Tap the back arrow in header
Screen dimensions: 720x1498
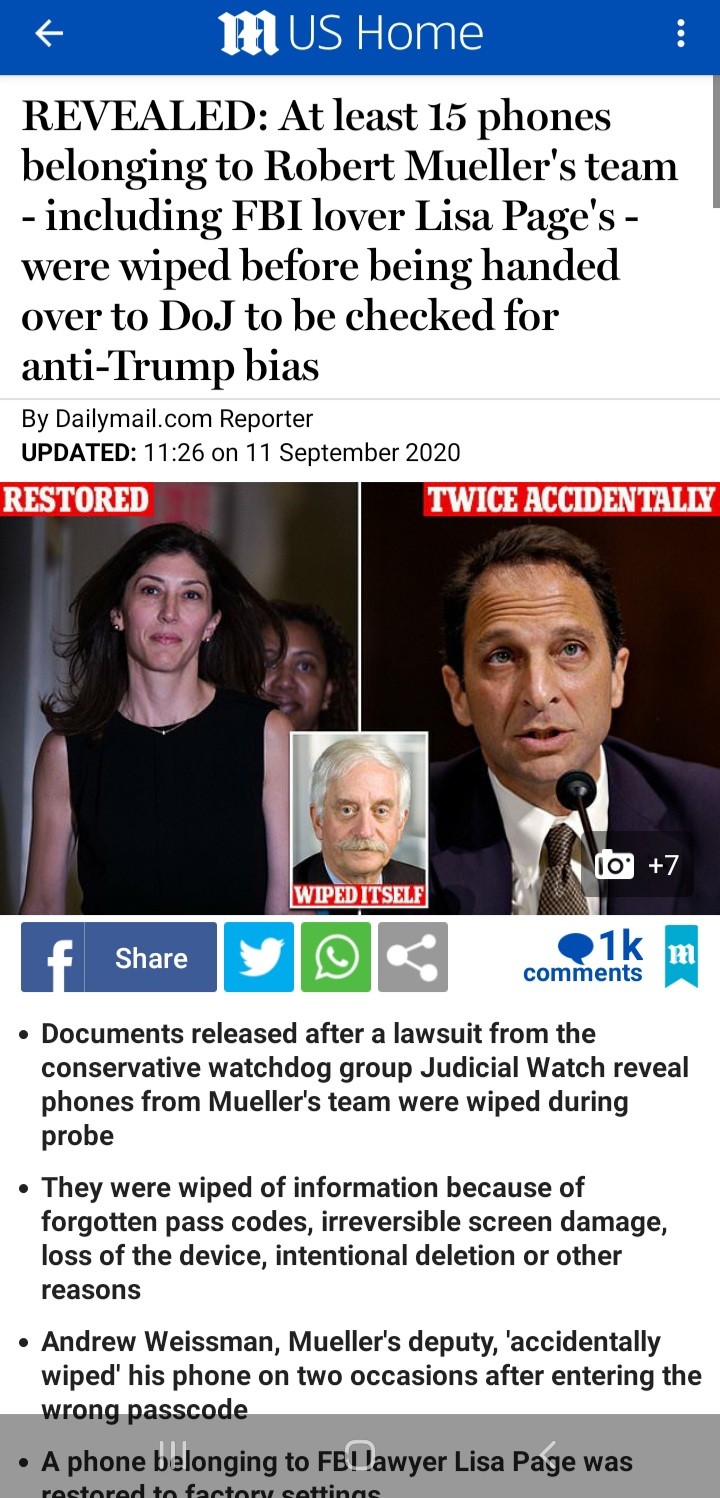(48, 35)
